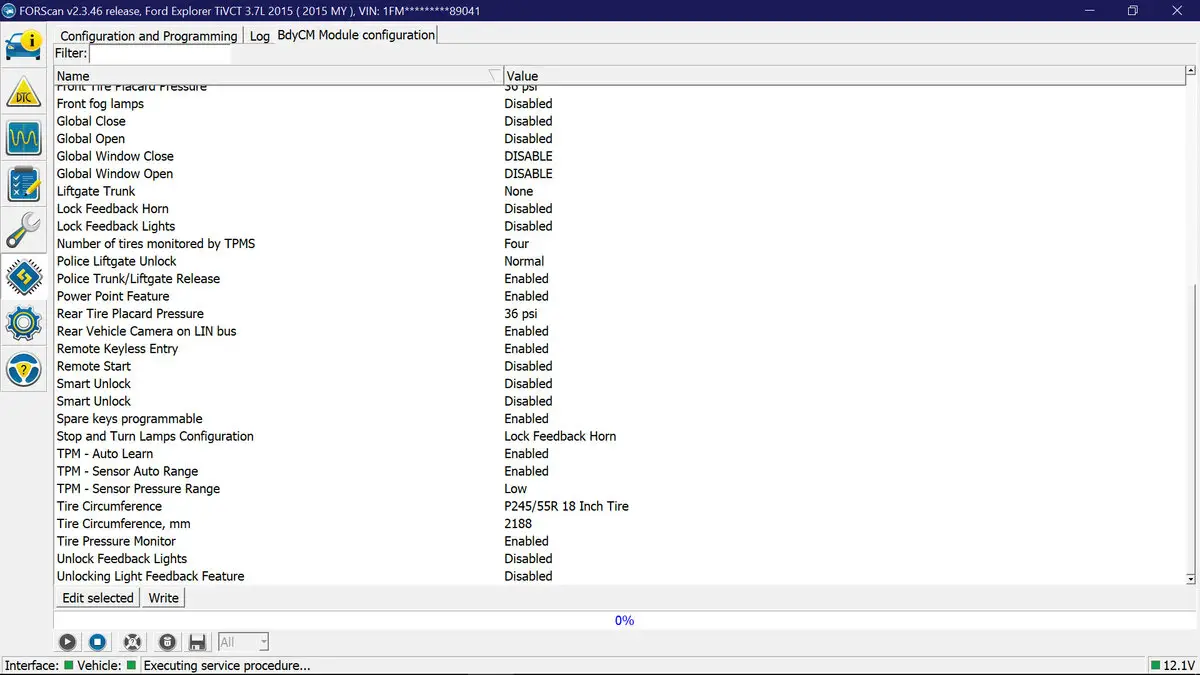The width and height of the screenshot is (1200, 675).
Task: Open the tests checklist section icon
Action: (x=24, y=184)
